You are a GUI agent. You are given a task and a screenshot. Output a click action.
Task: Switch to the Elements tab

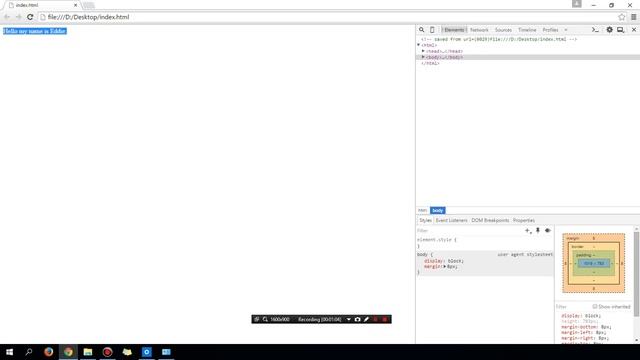click(454, 30)
